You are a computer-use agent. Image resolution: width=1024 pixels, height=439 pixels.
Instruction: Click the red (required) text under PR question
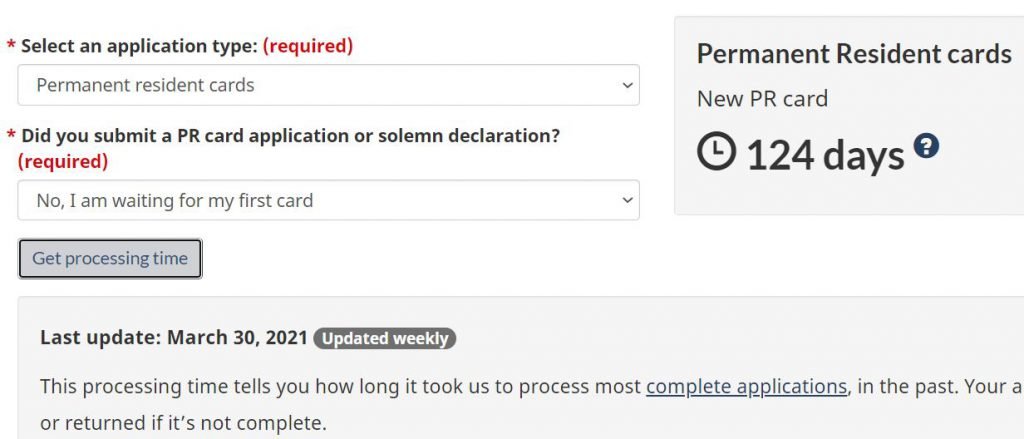coord(63,161)
